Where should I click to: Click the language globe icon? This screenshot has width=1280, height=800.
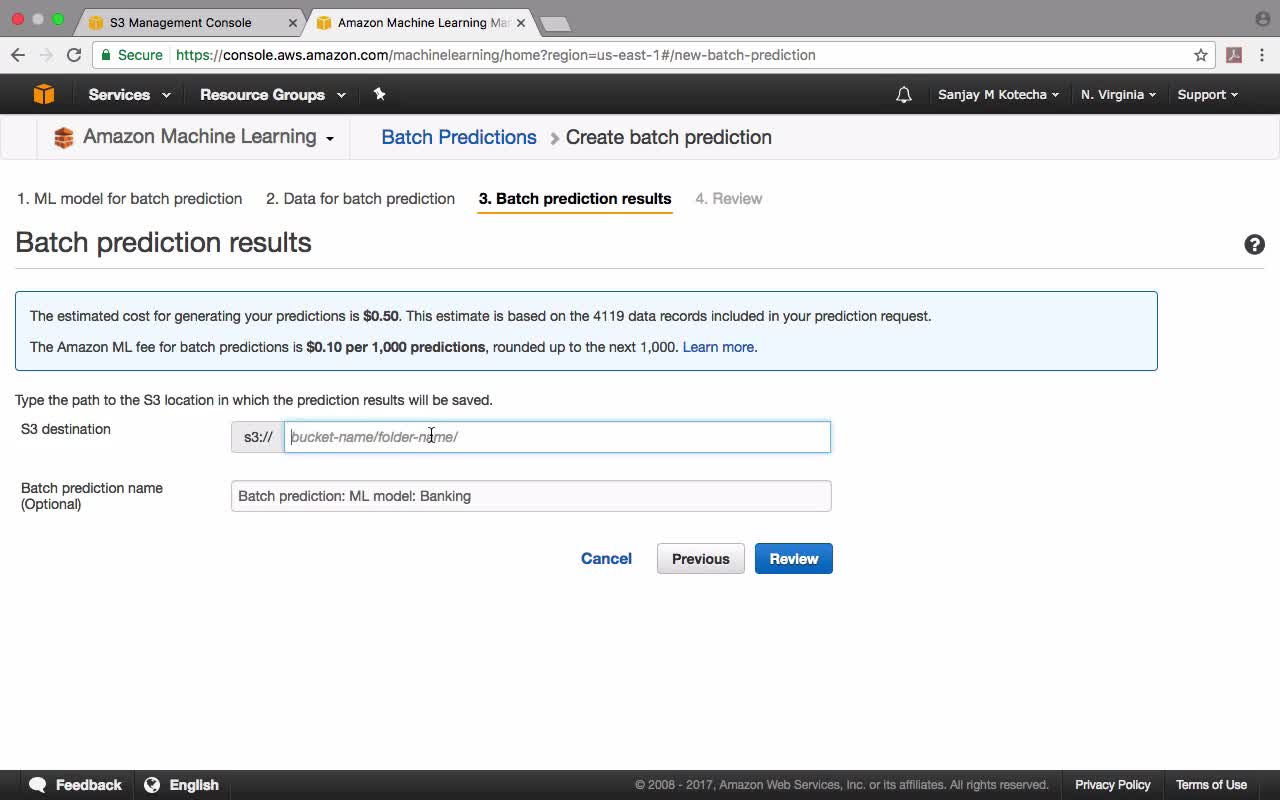click(x=152, y=785)
